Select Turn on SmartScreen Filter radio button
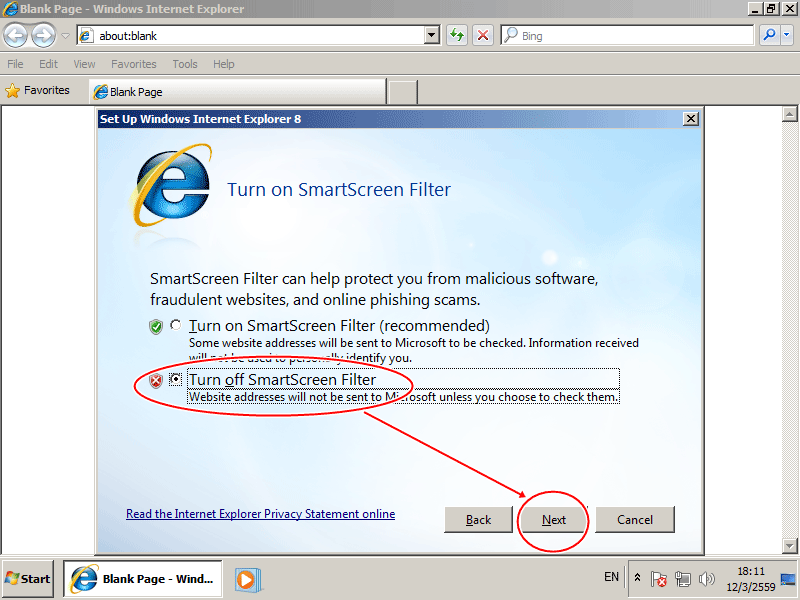This screenshot has width=800, height=600. click(x=176, y=325)
